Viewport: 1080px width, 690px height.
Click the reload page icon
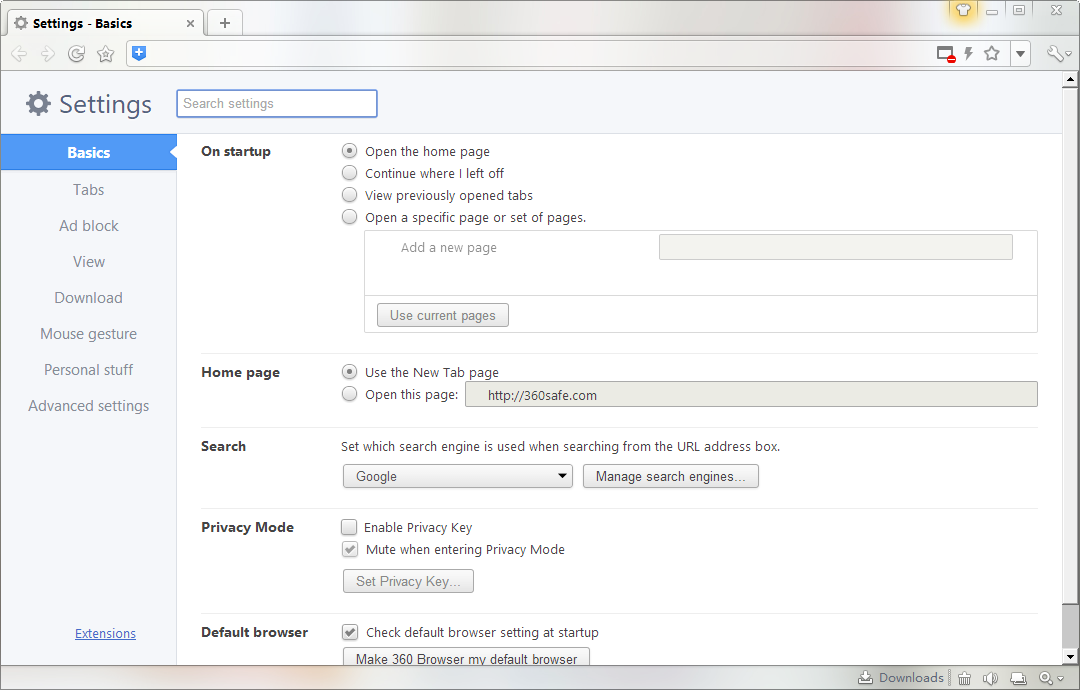[x=76, y=54]
